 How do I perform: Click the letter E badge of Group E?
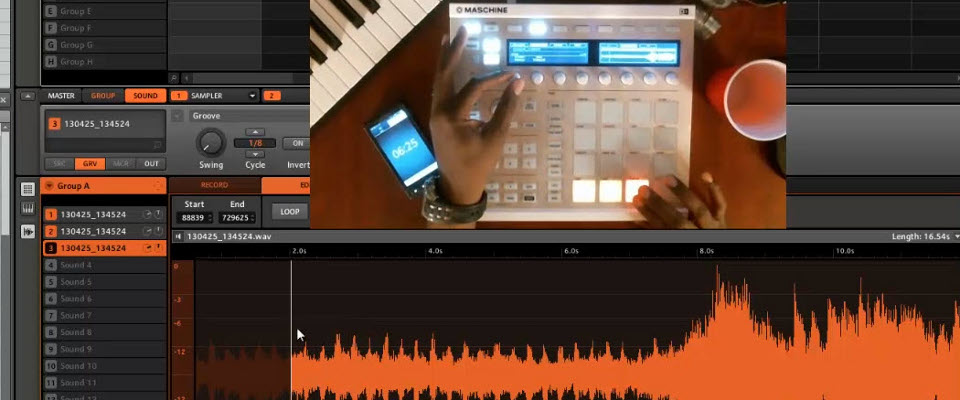tap(50, 11)
